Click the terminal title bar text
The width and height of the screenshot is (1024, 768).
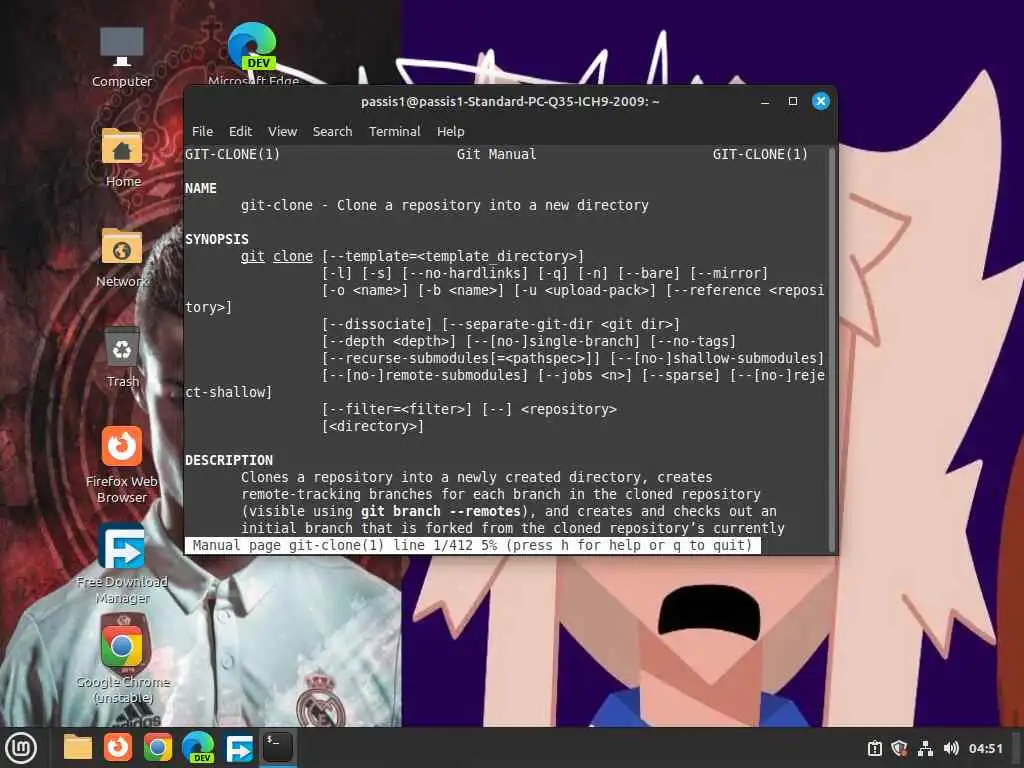pos(510,101)
